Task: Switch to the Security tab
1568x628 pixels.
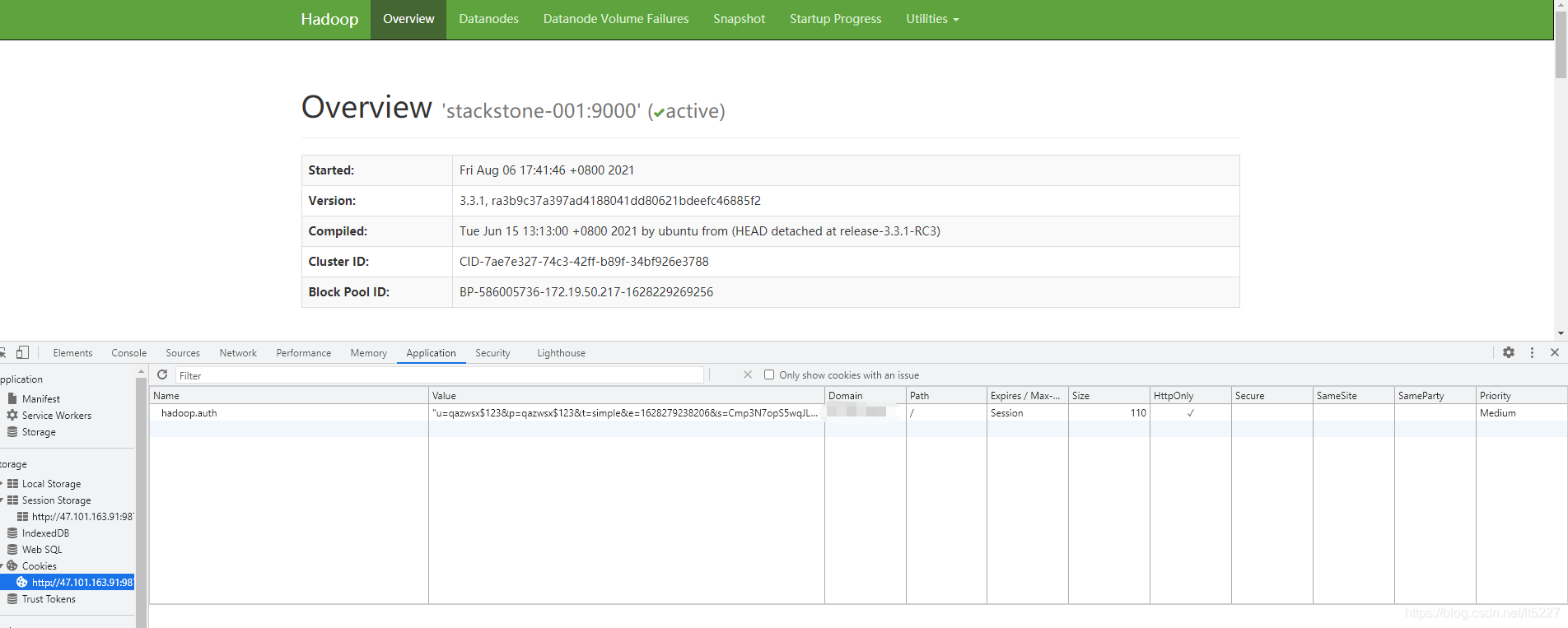Action: [492, 353]
